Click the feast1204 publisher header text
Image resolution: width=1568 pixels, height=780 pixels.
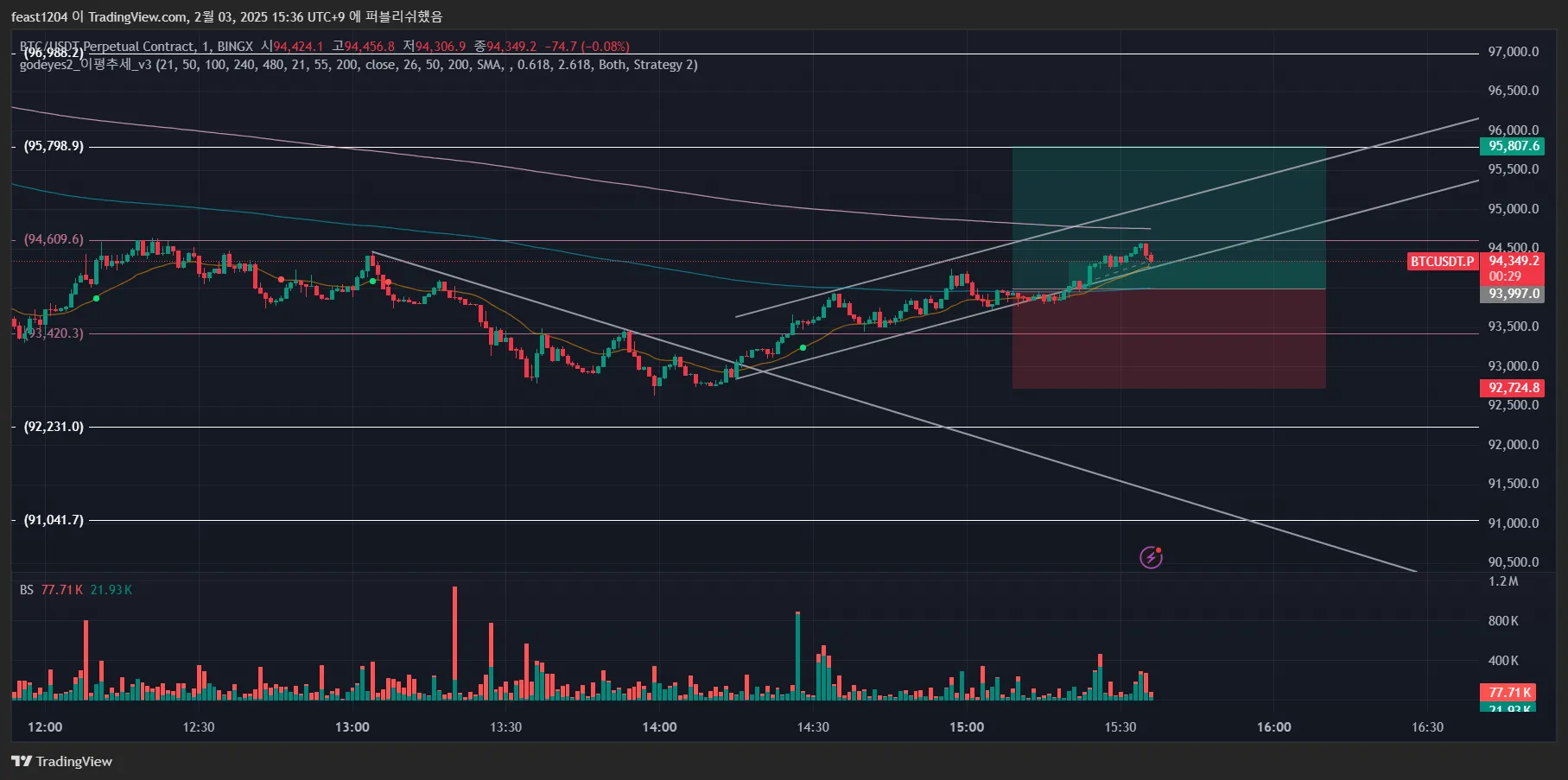pyautogui.click(x=226, y=16)
